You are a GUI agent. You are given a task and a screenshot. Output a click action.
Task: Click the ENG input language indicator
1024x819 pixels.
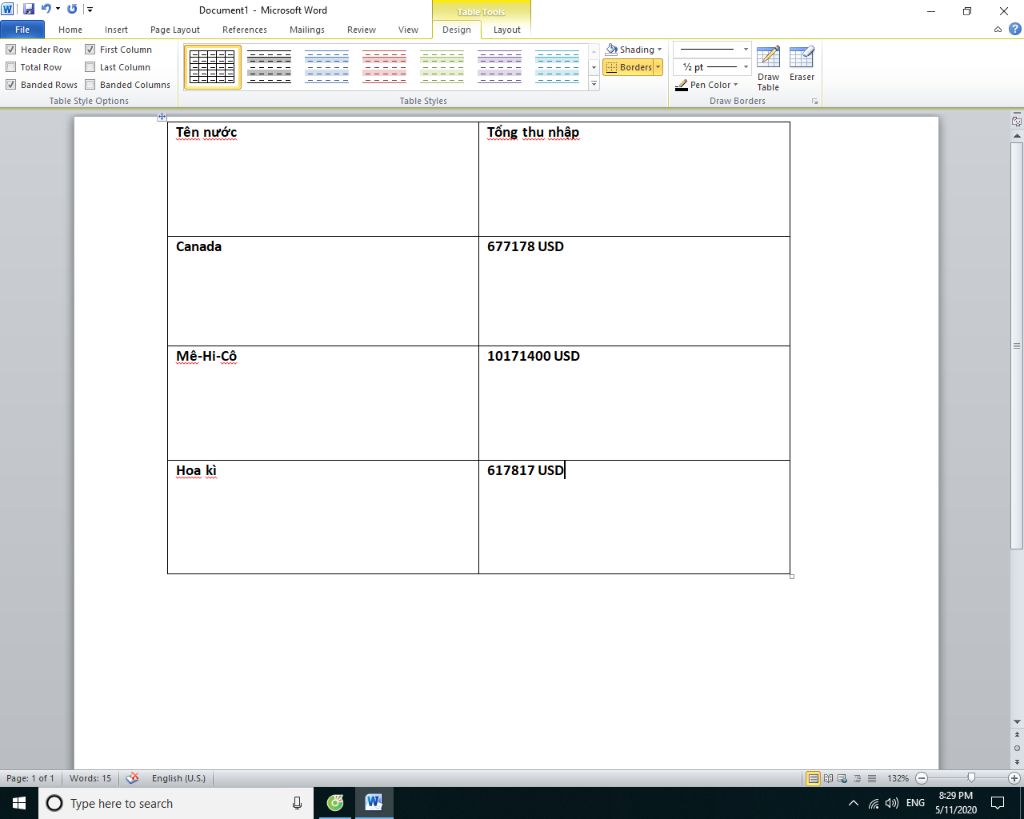(915, 803)
